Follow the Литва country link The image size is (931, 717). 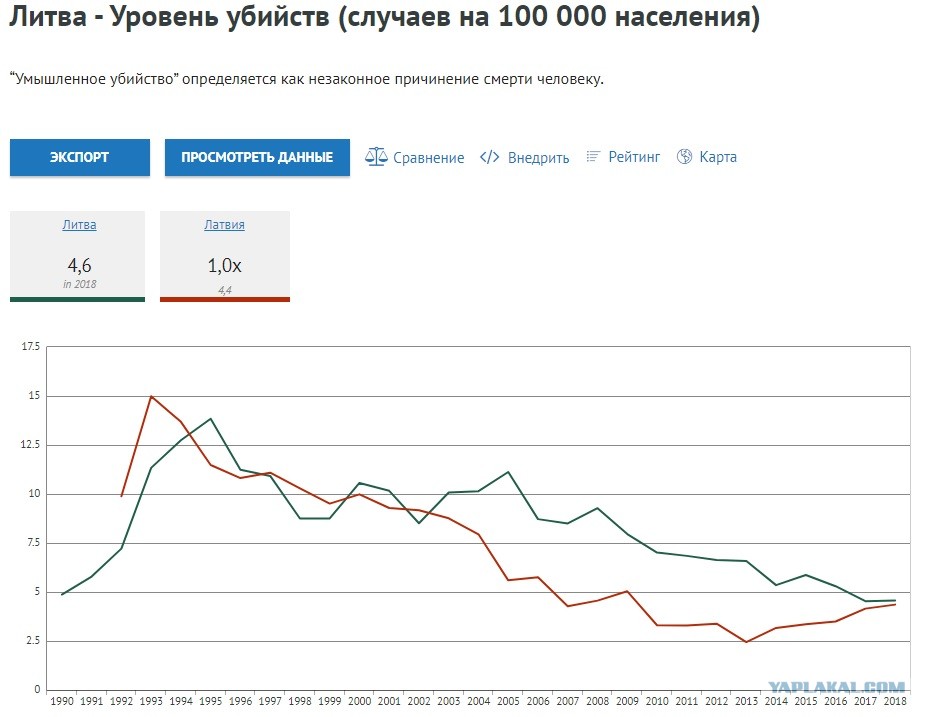tap(79, 225)
